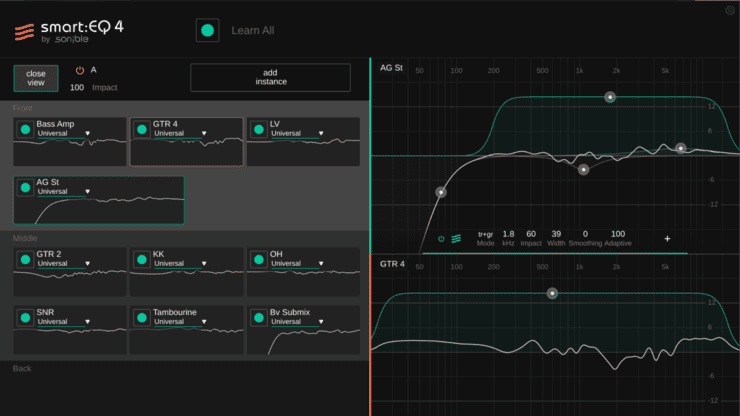Click the smart:EQ stripes icon near Mode

tap(456, 239)
